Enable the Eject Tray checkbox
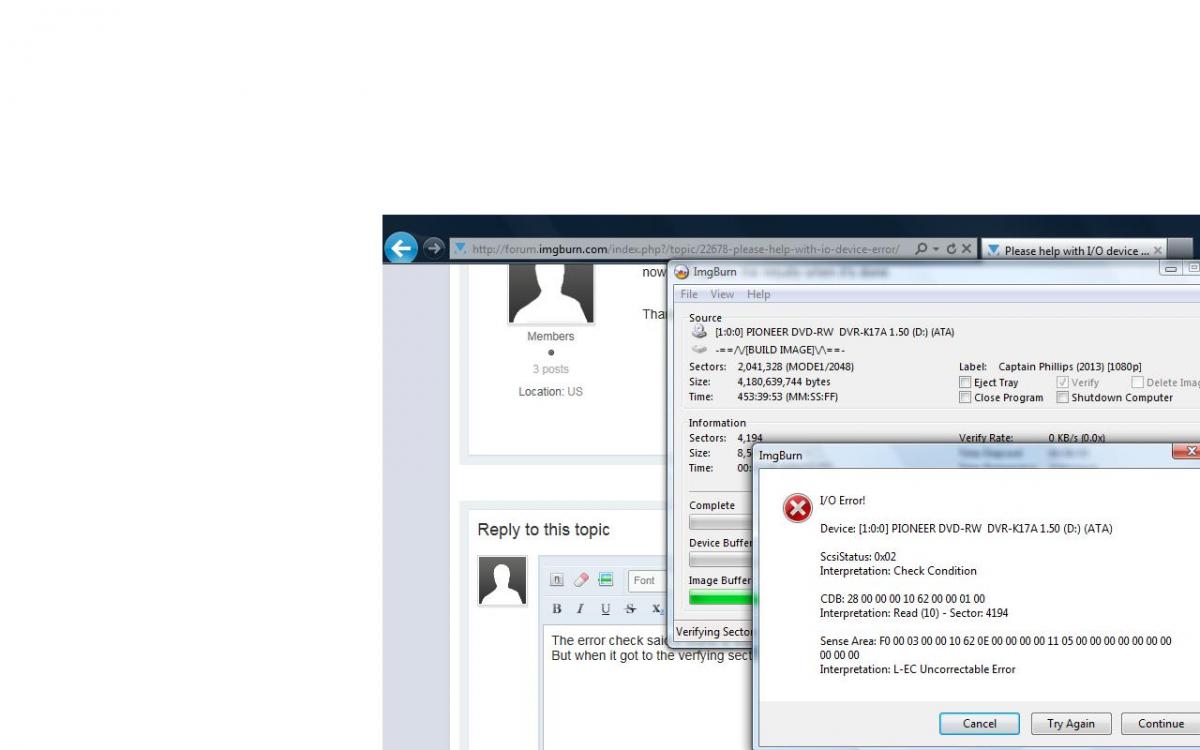The height and width of the screenshot is (750, 1200). 965,382
